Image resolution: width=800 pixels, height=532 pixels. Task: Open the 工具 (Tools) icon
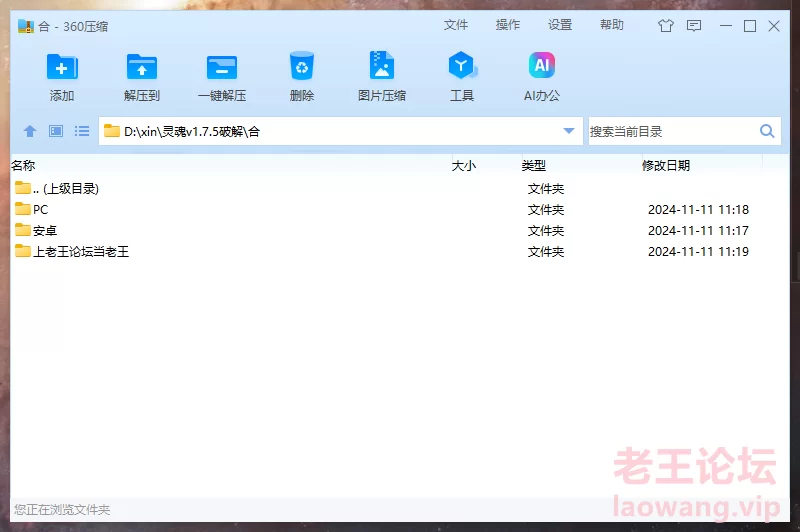click(462, 65)
